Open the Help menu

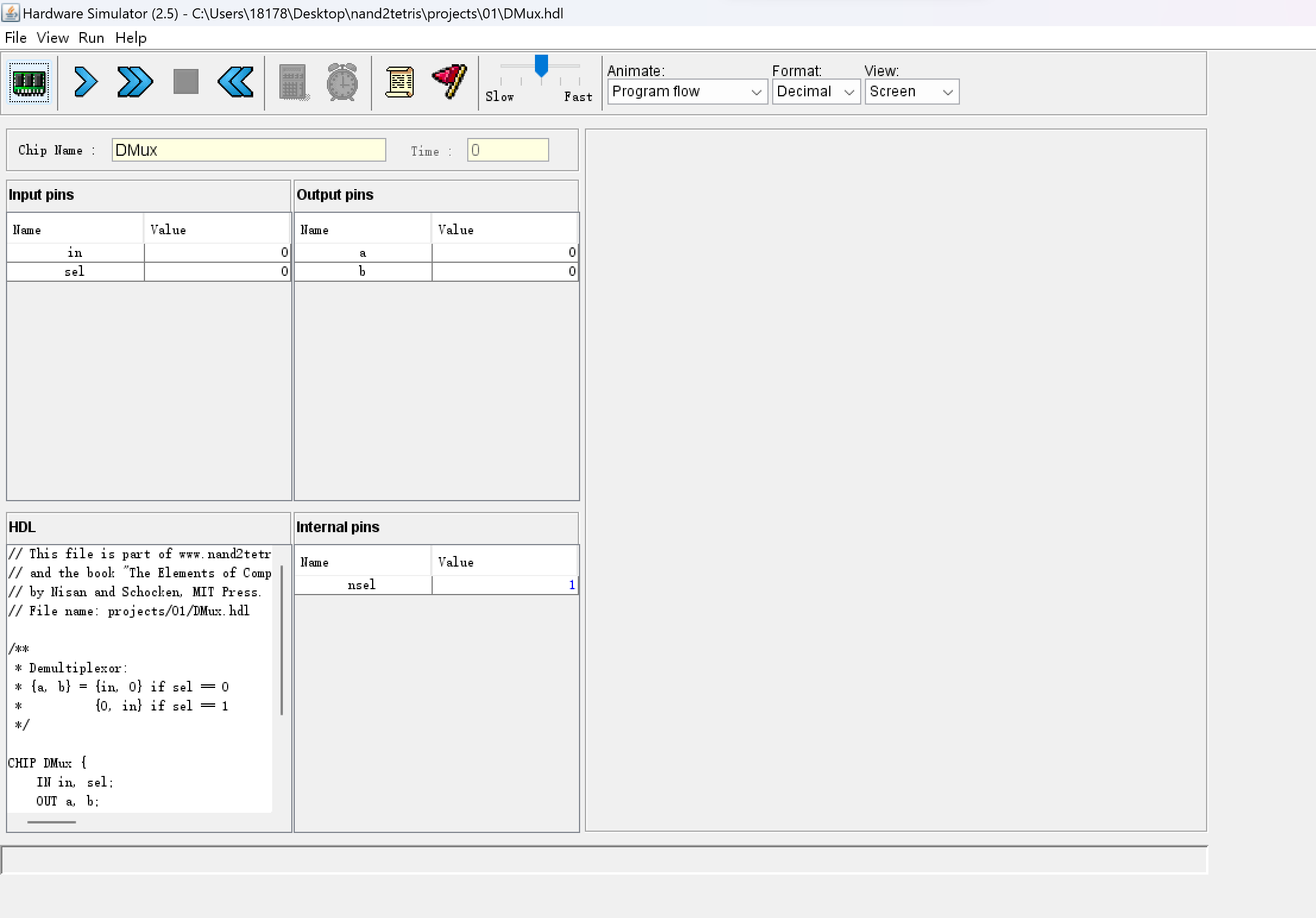[131, 38]
